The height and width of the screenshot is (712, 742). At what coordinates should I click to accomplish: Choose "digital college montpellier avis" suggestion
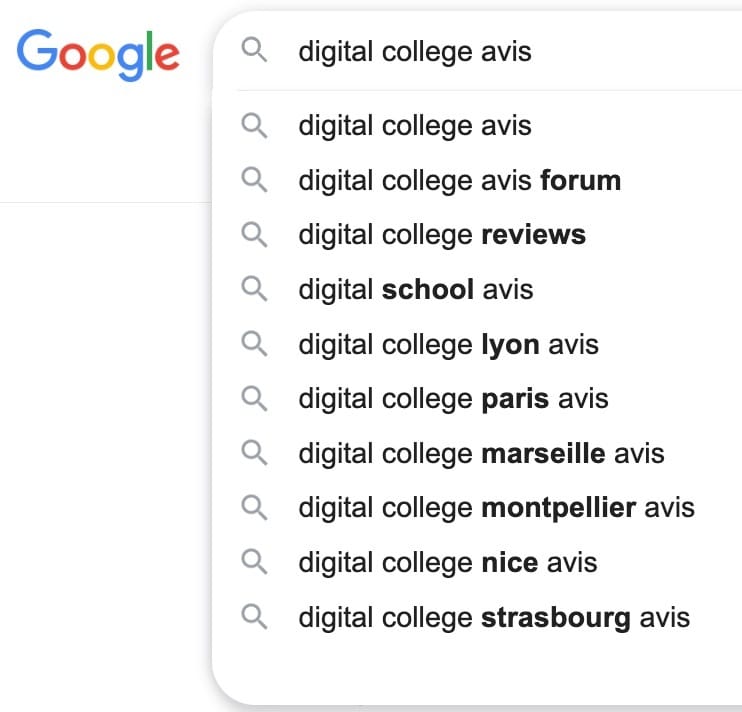pyautogui.click(x=496, y=508)
